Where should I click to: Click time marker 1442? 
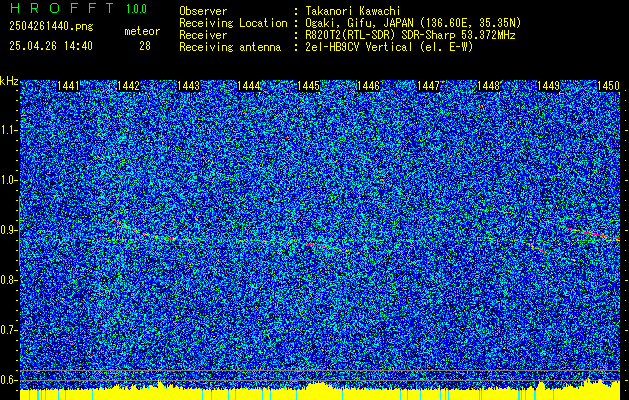coord(128,86)
